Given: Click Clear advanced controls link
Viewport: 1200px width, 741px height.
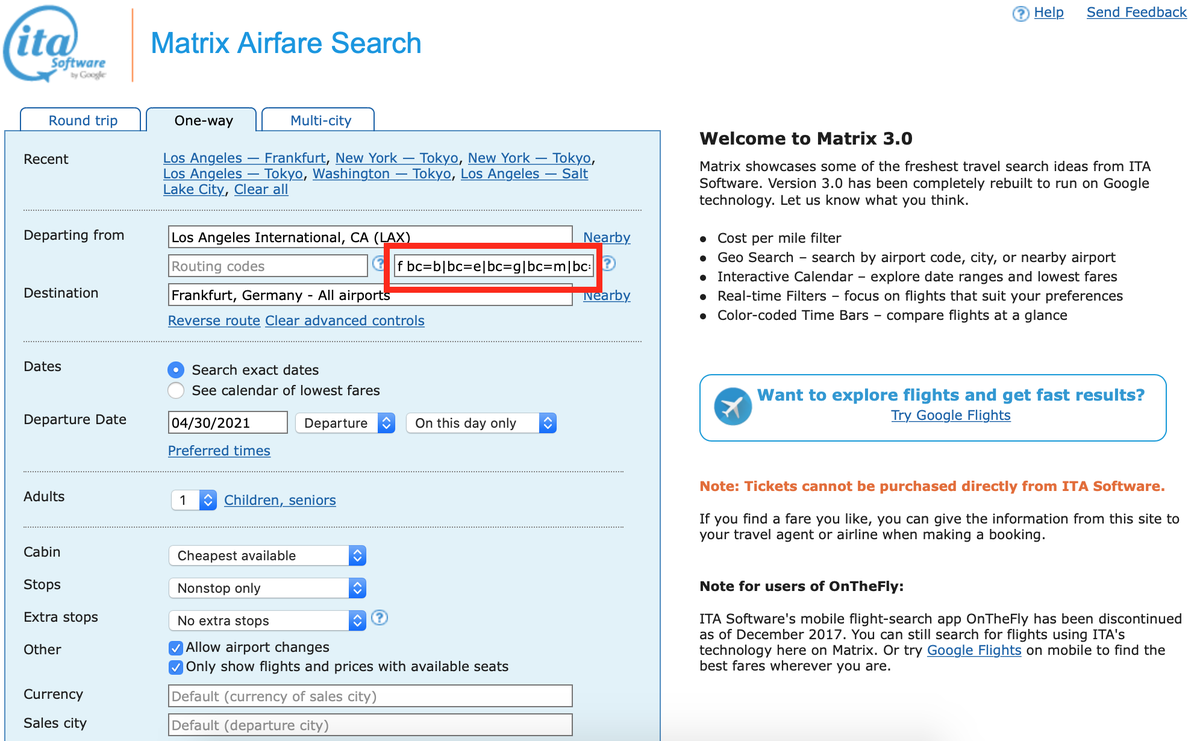Looking at the screenshot, I should 345,321.
